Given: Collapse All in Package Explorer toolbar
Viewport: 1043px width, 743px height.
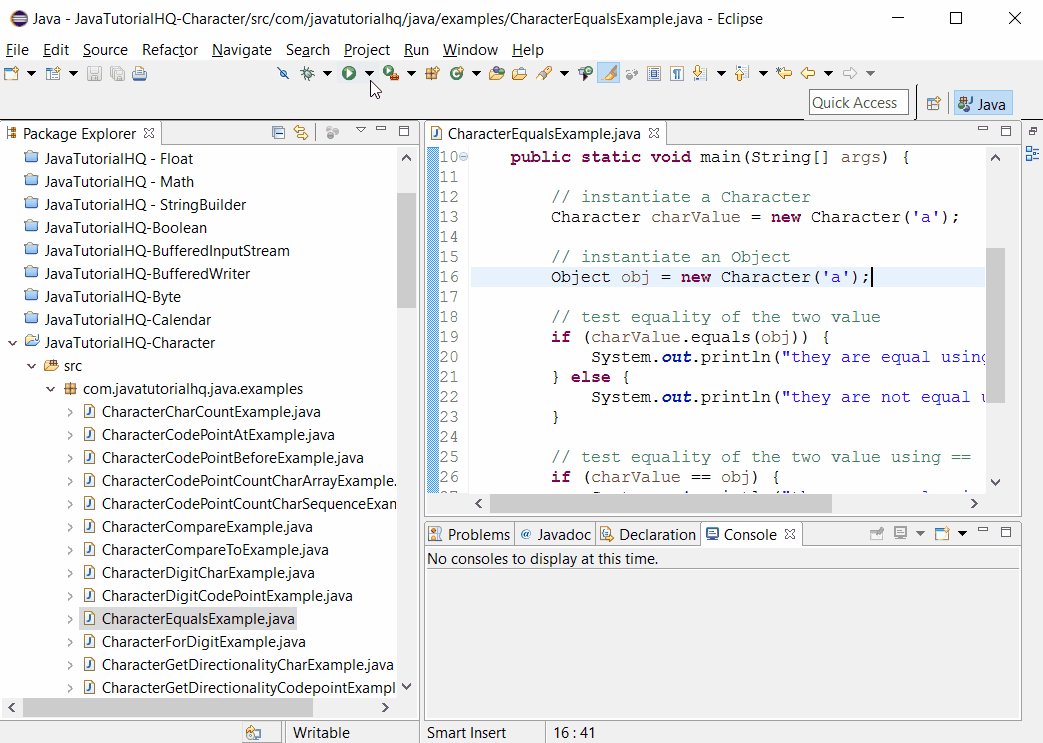Looking at the screenshot, I should pos(278,131).
